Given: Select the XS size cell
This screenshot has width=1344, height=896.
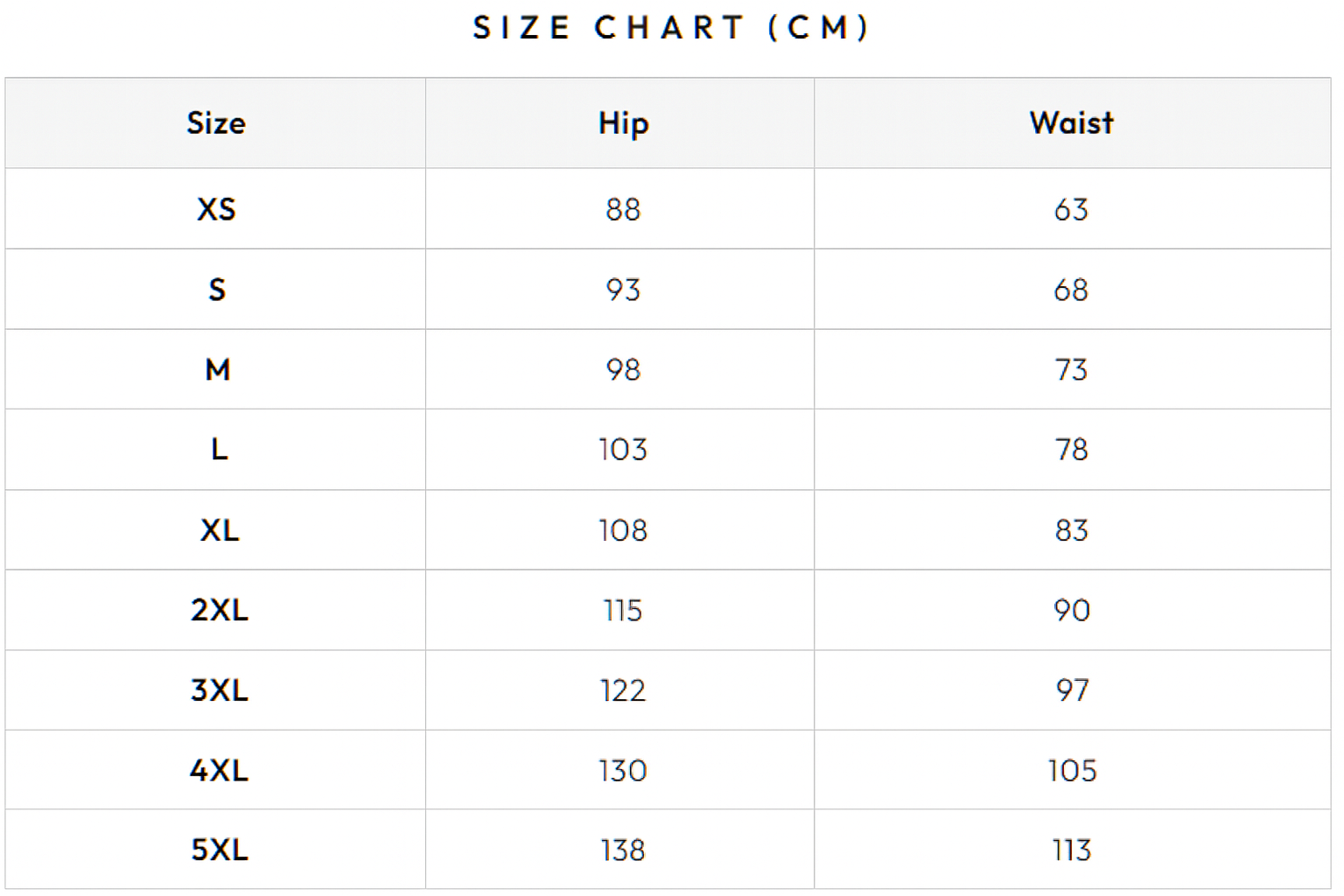Looking at the screenshot, I should [216, 209].
